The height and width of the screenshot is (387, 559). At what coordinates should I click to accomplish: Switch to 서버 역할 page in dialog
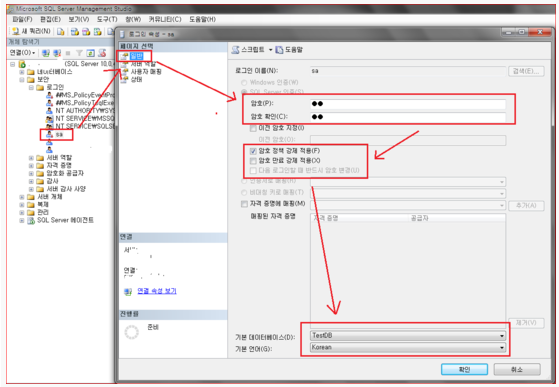pyautogui.click(x=143, y=64)
